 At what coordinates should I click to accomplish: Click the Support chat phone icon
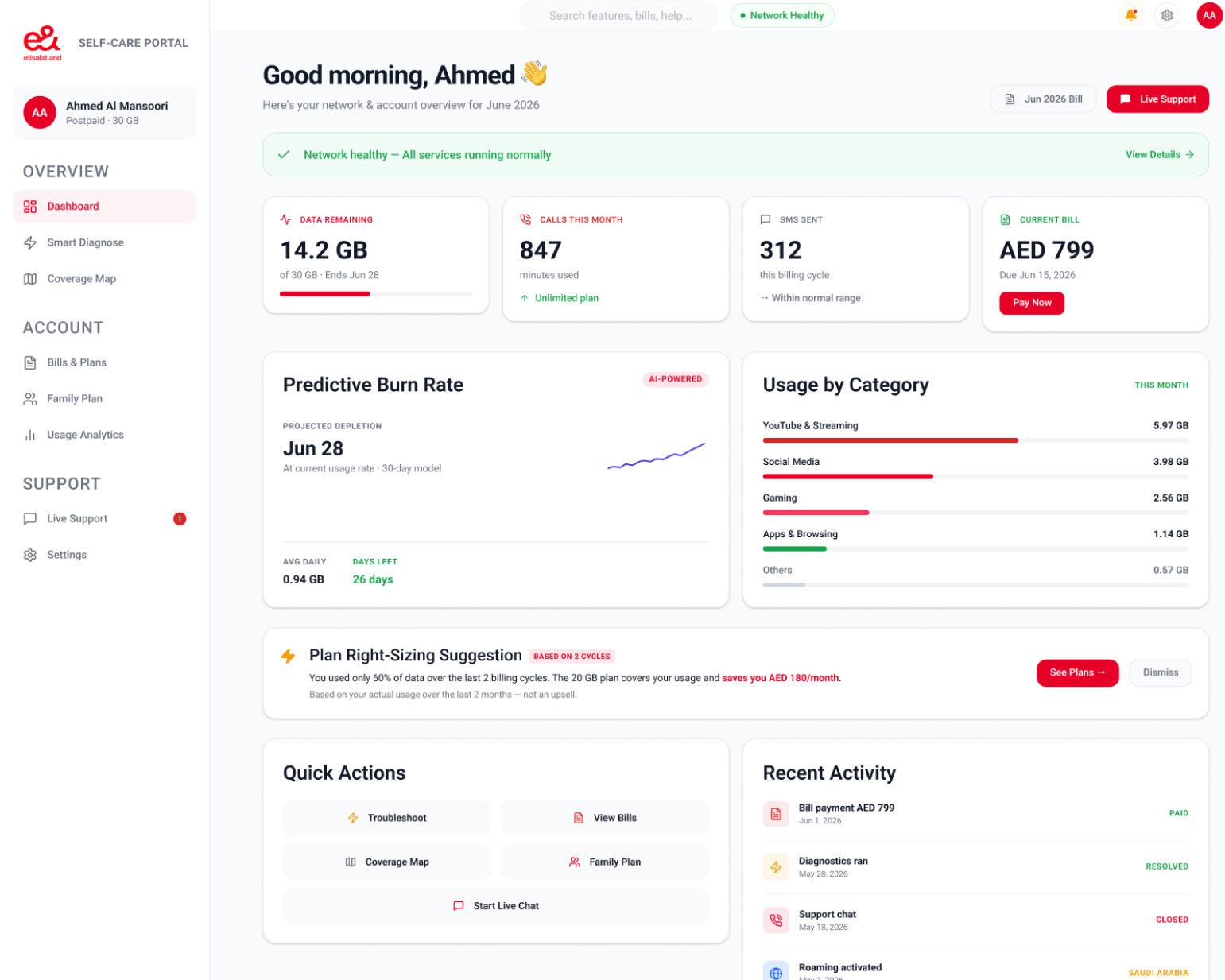point(776,920)
